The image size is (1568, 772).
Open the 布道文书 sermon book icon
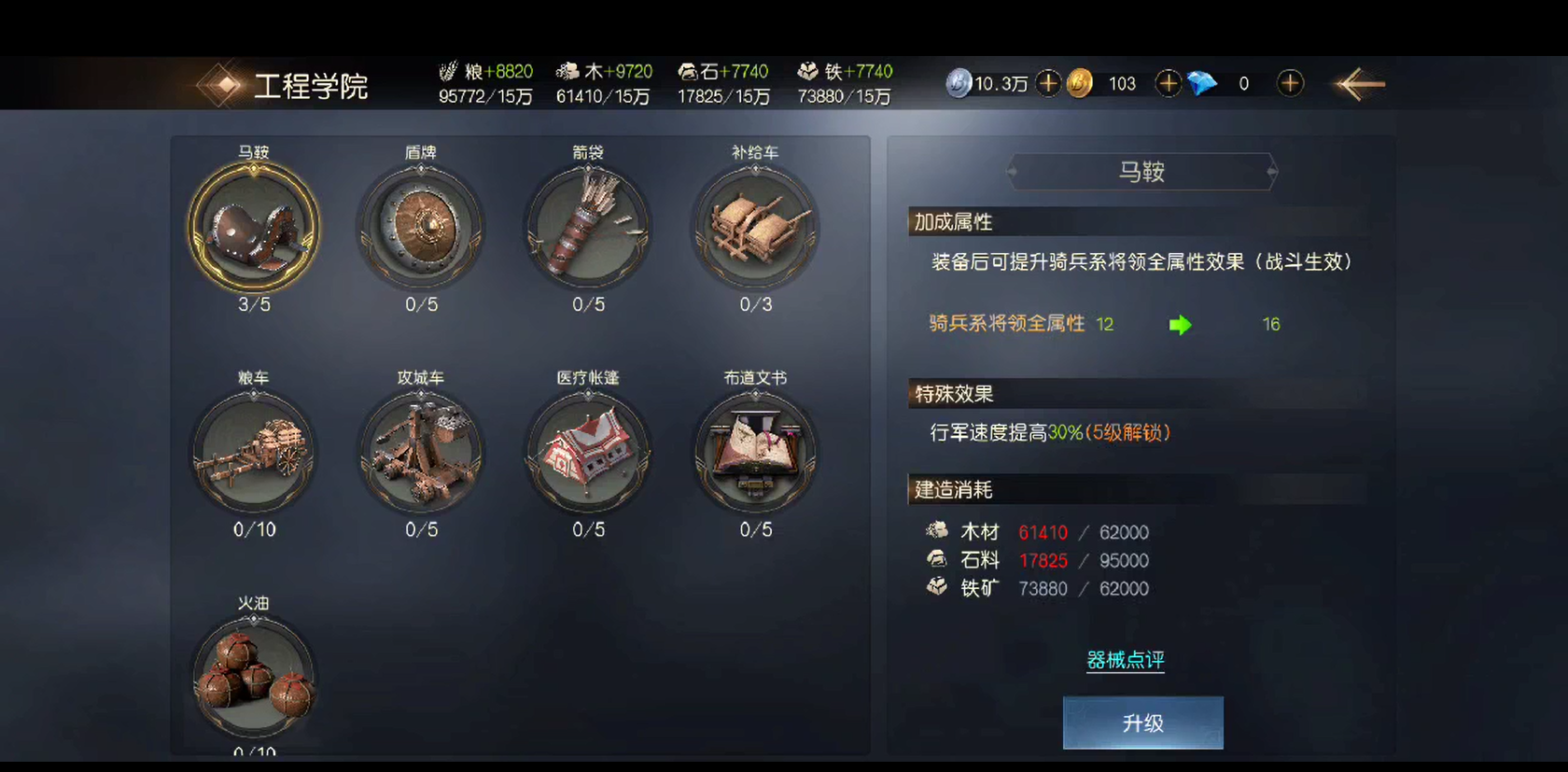[755, 454]
